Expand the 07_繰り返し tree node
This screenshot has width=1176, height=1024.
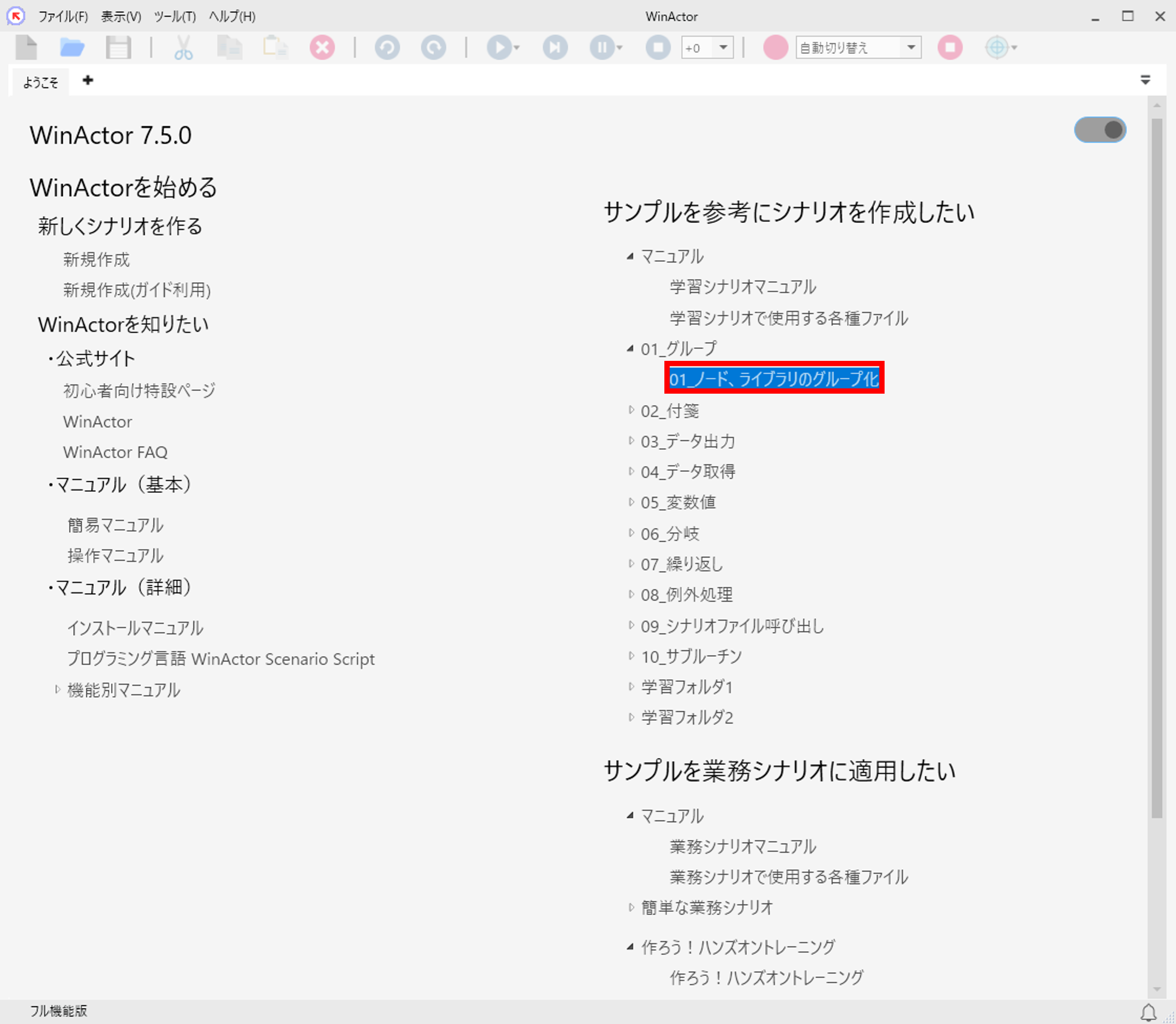tap(631, 563)
